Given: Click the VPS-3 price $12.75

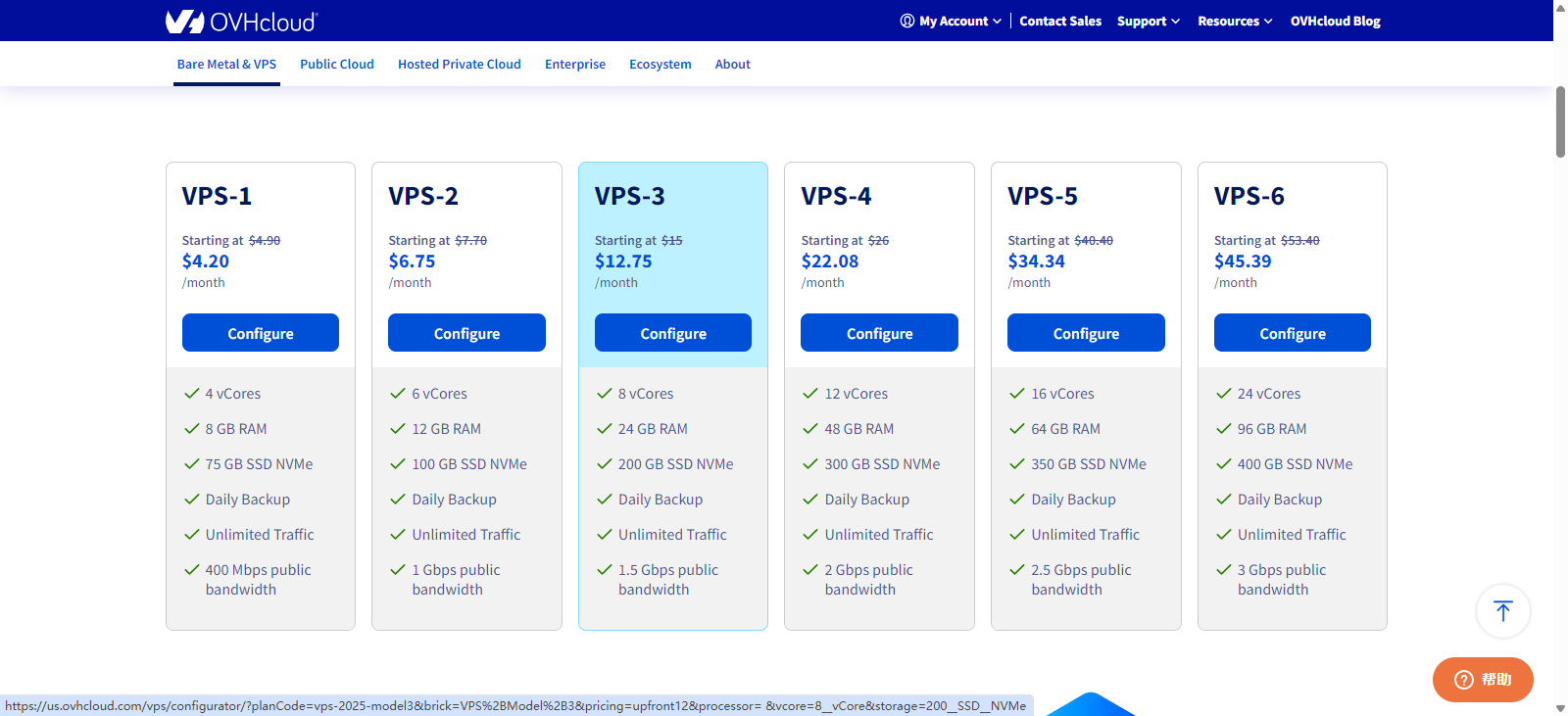Looking at the screenshot, I should click(623, 262).
